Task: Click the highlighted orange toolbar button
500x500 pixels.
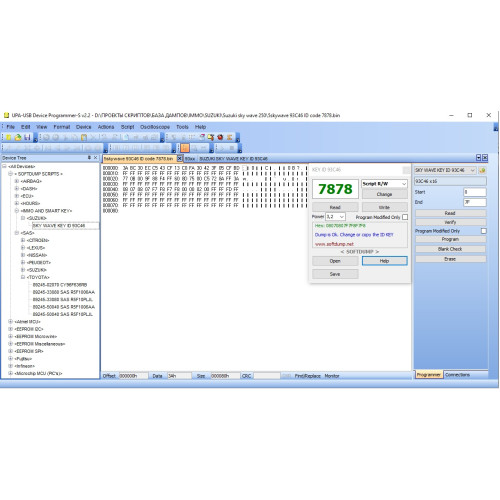Action: pyautogui.click(x=185, y=148)
